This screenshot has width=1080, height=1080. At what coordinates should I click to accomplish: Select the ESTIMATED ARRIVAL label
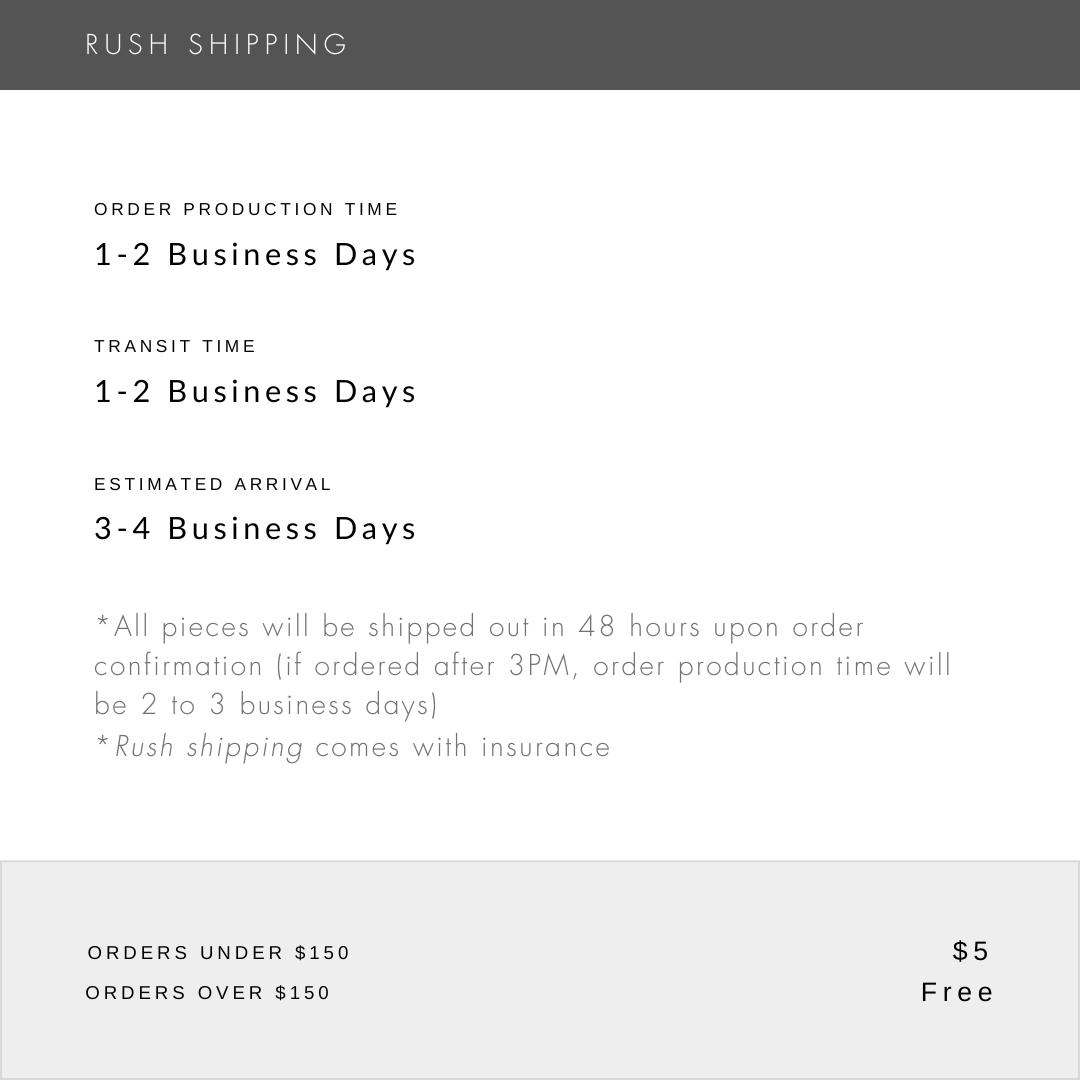tap(213, 484)
